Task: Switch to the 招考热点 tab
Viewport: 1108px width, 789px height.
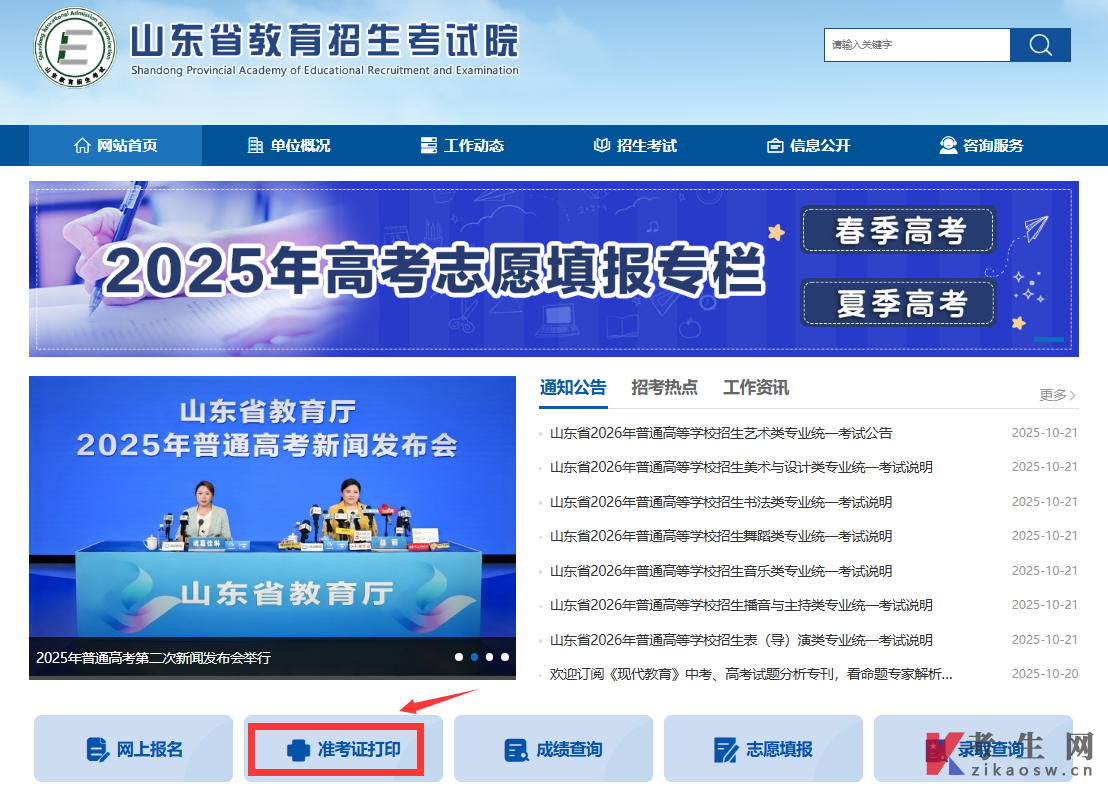Action: click(664, 388)
